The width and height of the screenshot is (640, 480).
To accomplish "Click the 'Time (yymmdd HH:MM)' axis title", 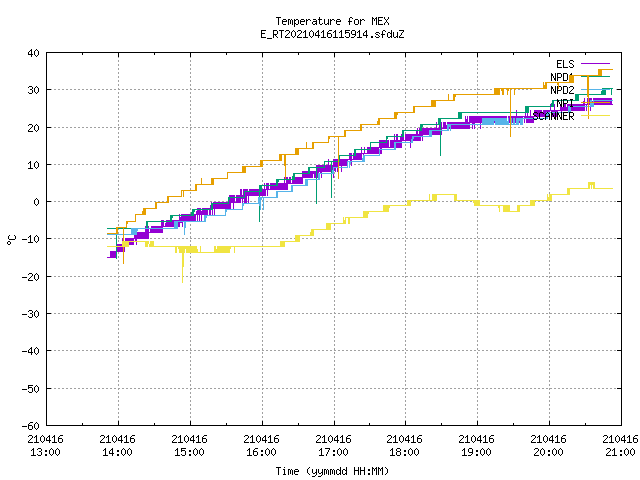I will click(332, 471).
